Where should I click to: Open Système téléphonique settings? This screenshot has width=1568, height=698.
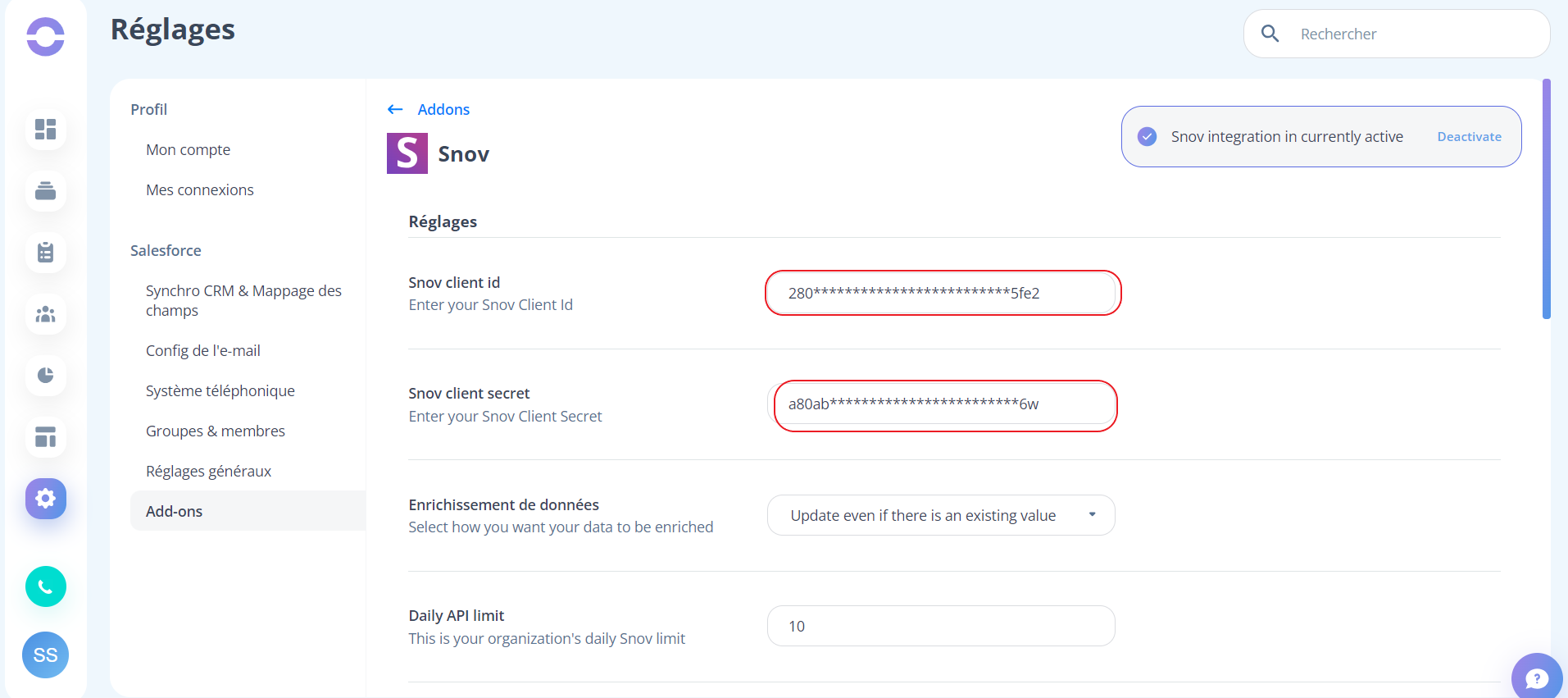tap(220, 390)
